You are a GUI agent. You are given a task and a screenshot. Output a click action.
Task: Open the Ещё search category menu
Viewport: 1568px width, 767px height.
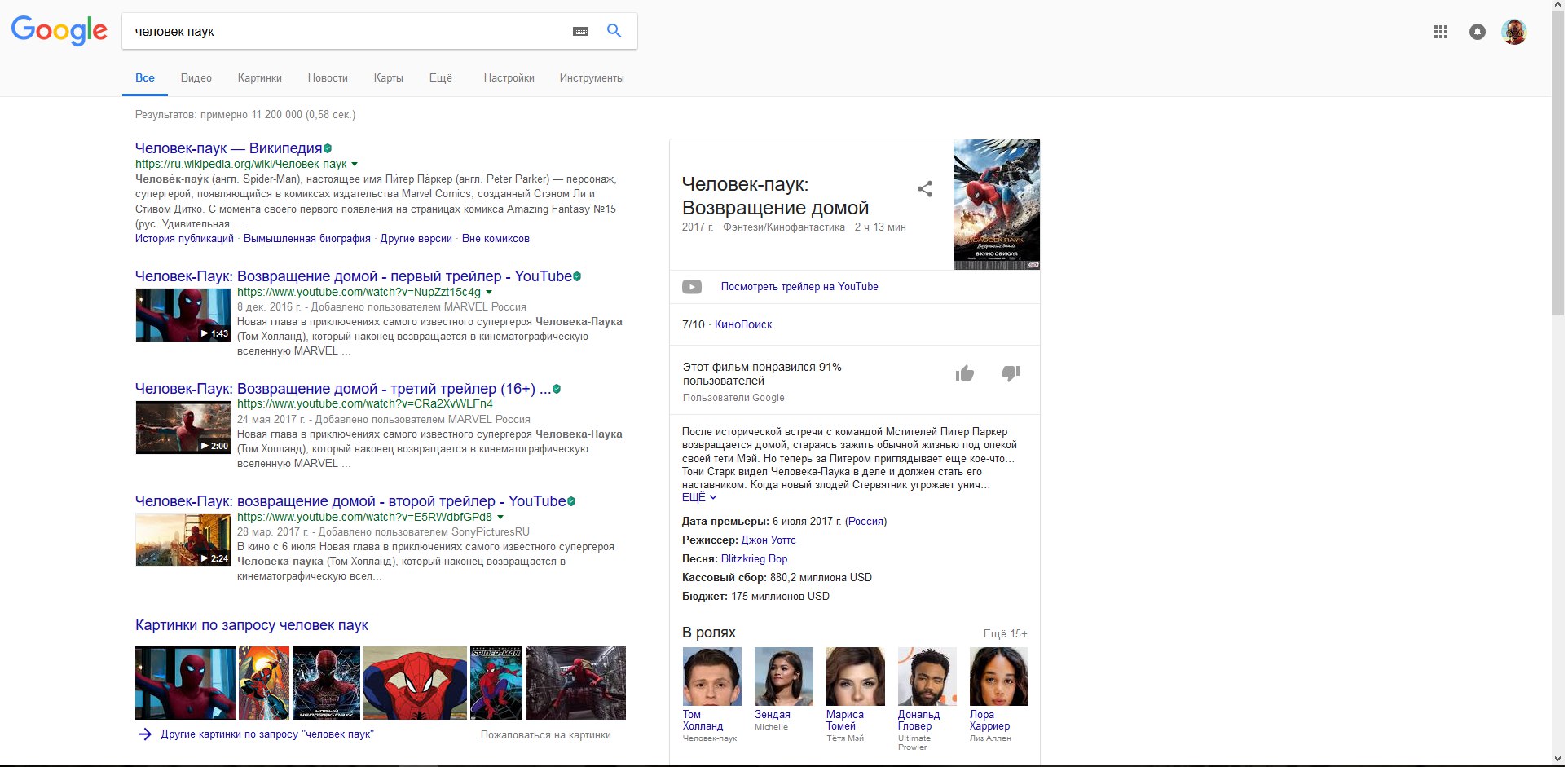point(441,78)
